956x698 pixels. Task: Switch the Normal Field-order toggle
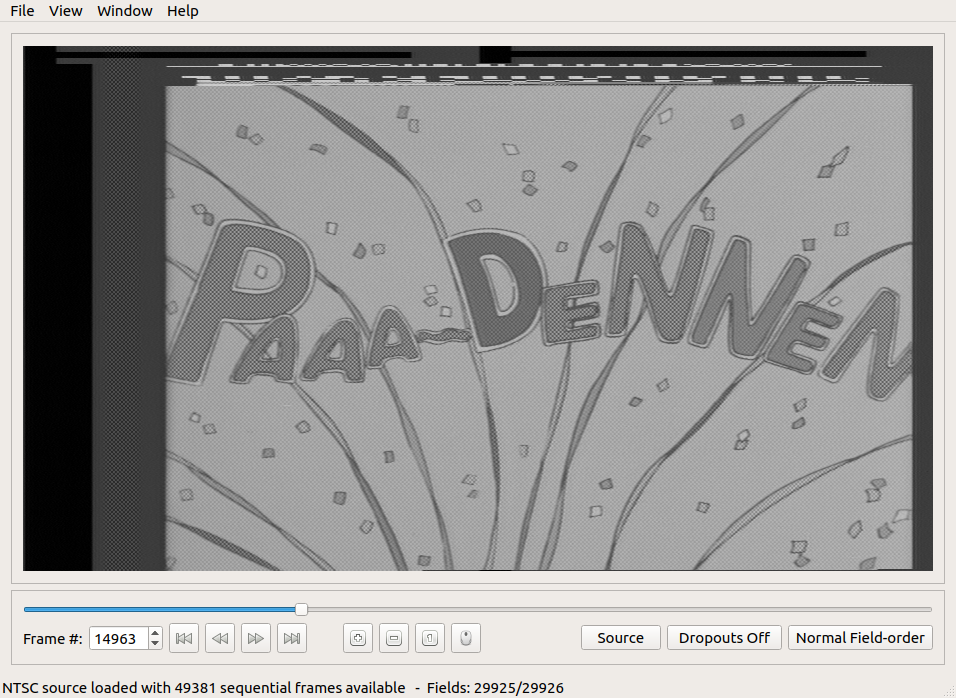tap(860, 638)
